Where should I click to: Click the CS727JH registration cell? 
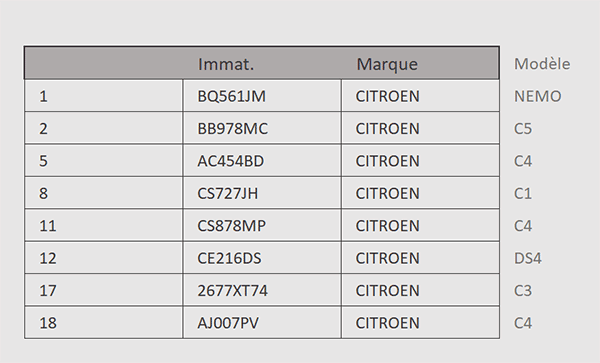click(262, 193)
